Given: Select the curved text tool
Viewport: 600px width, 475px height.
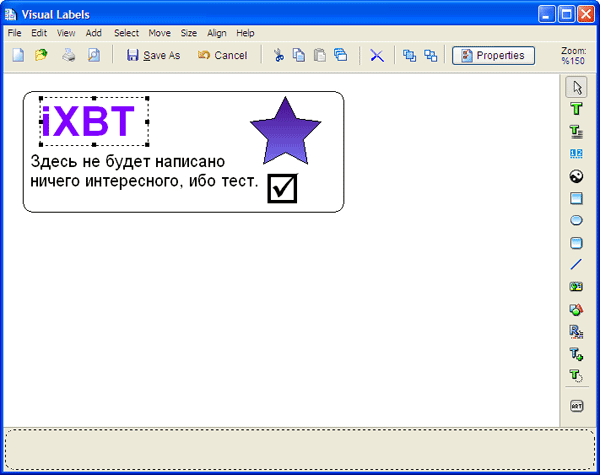Looking at the screenshot, I should (x=576, y=375).
